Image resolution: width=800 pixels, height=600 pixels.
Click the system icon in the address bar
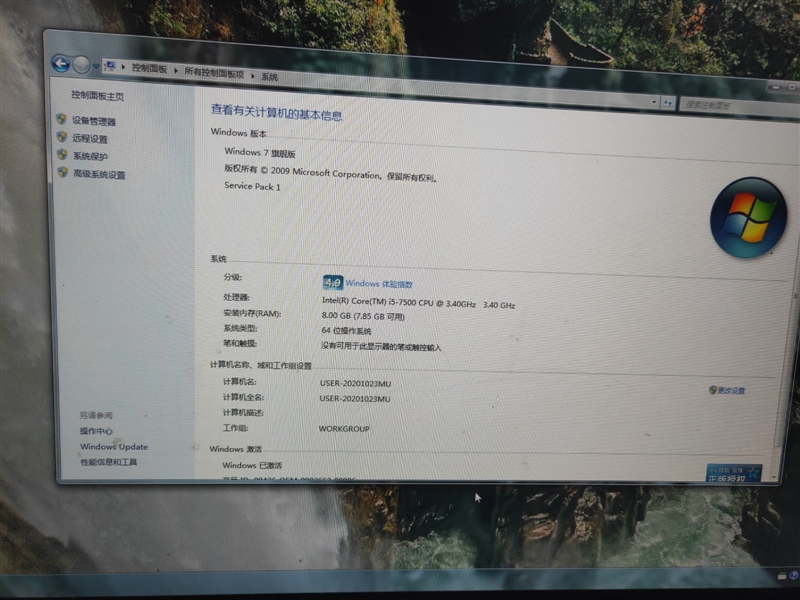pos(108,63)
